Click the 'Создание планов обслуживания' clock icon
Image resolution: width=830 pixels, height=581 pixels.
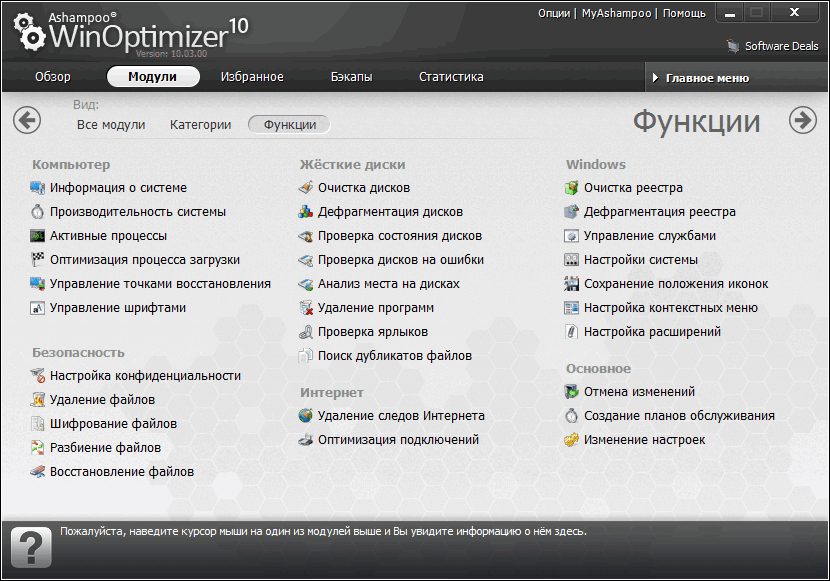pyautogui.click(x=572, y=416)
